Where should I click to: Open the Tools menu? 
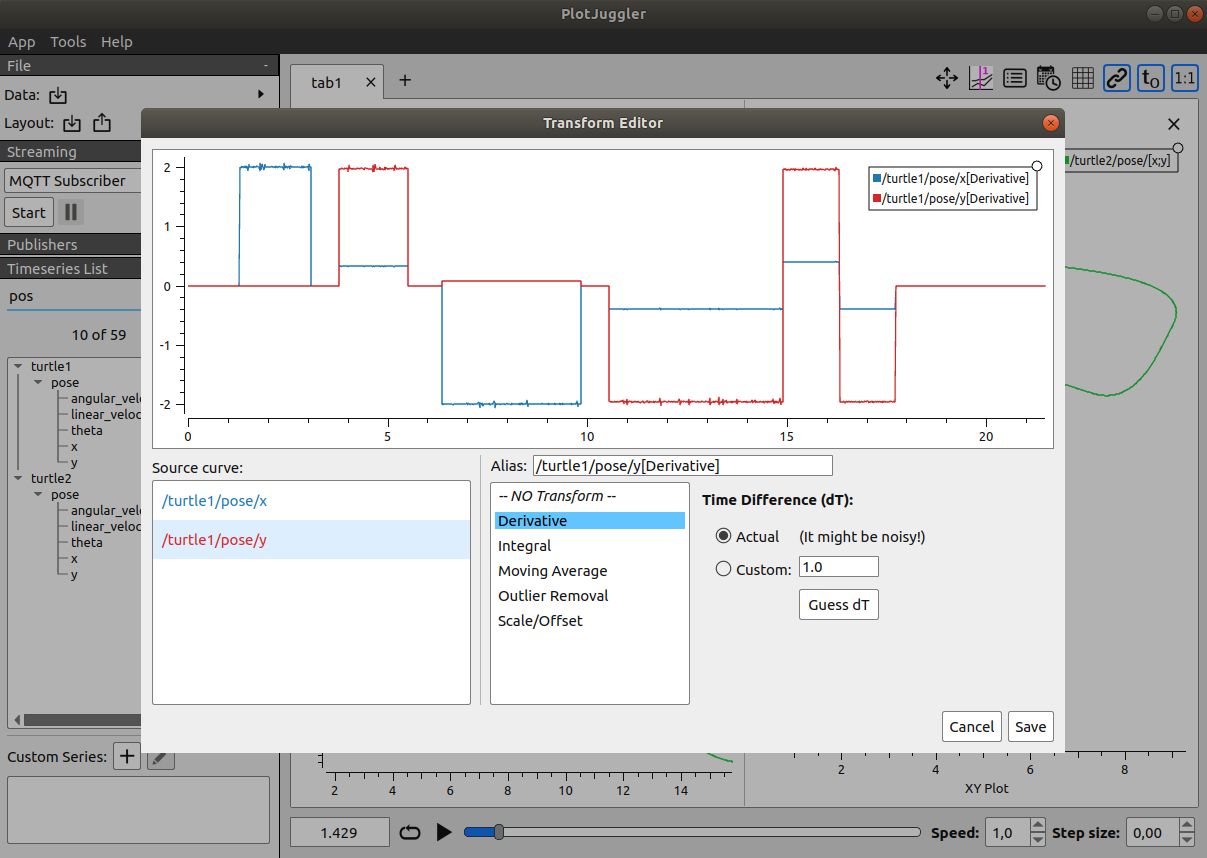(x=68, y=41)
